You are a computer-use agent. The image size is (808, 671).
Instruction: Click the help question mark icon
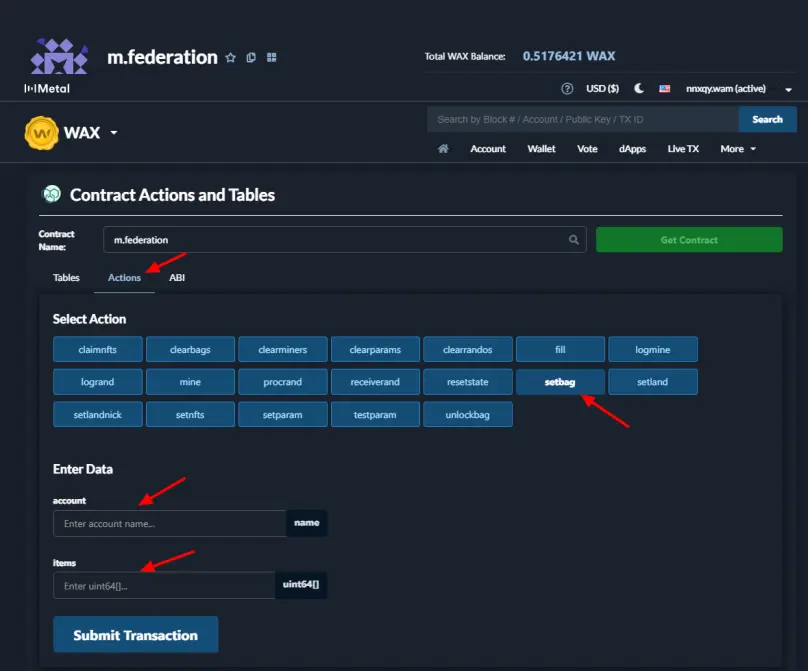567,89
